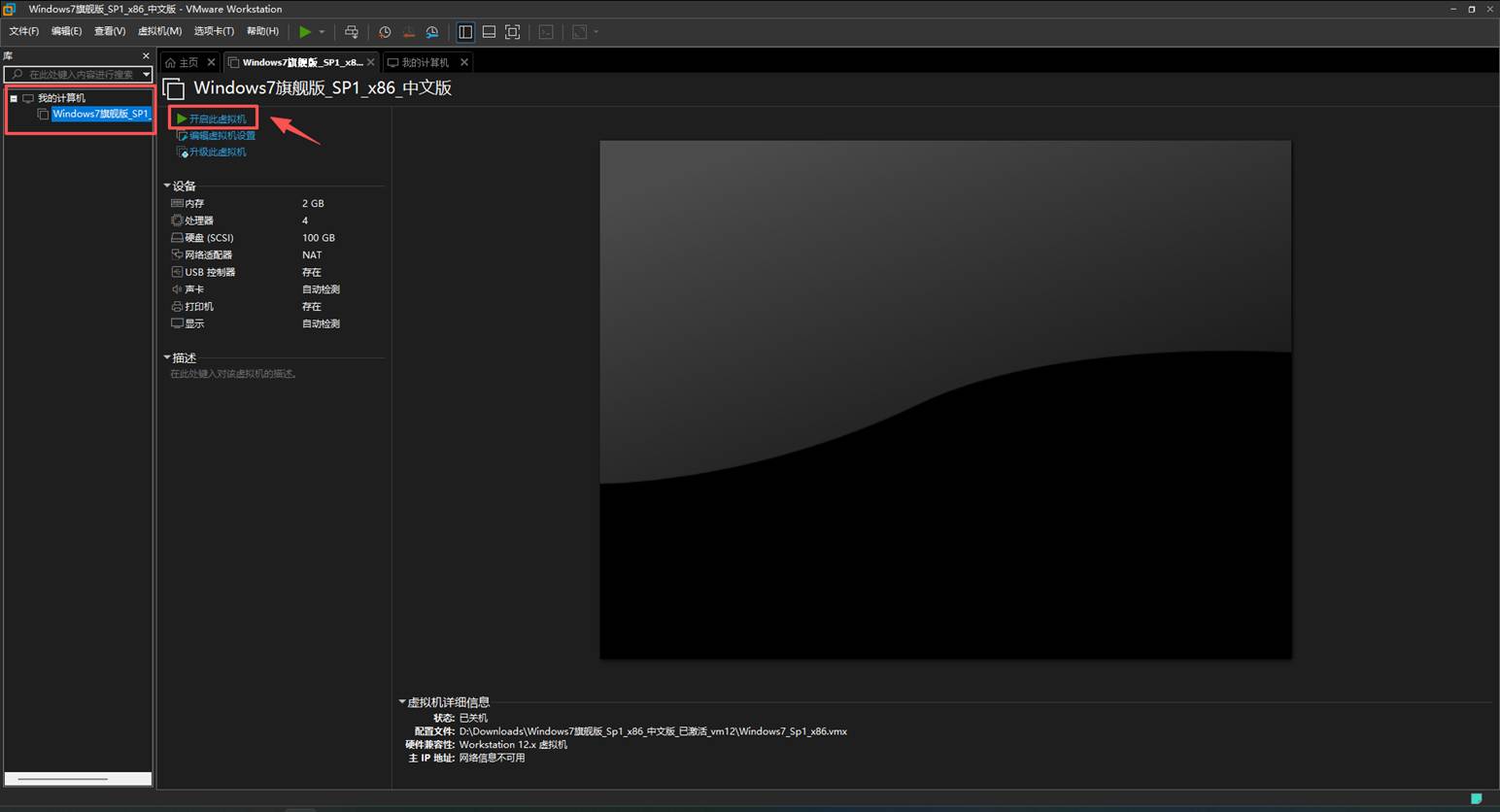Screen dimensions: 1500x812
Task: Collapse the 设备 section
Action: (x=167, y=186)
